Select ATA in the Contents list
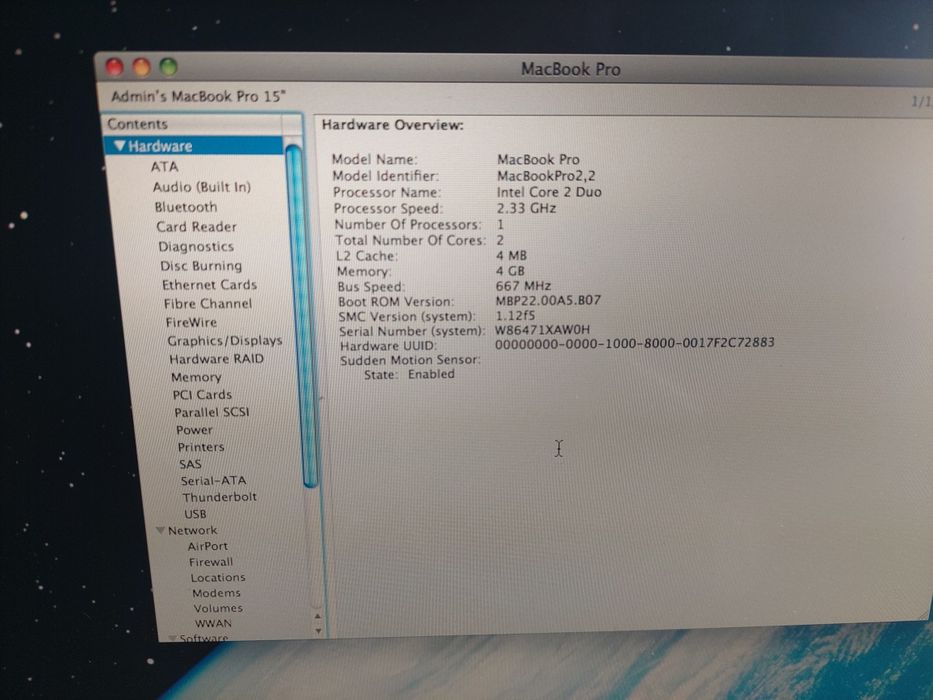 (x=164, y=167)
